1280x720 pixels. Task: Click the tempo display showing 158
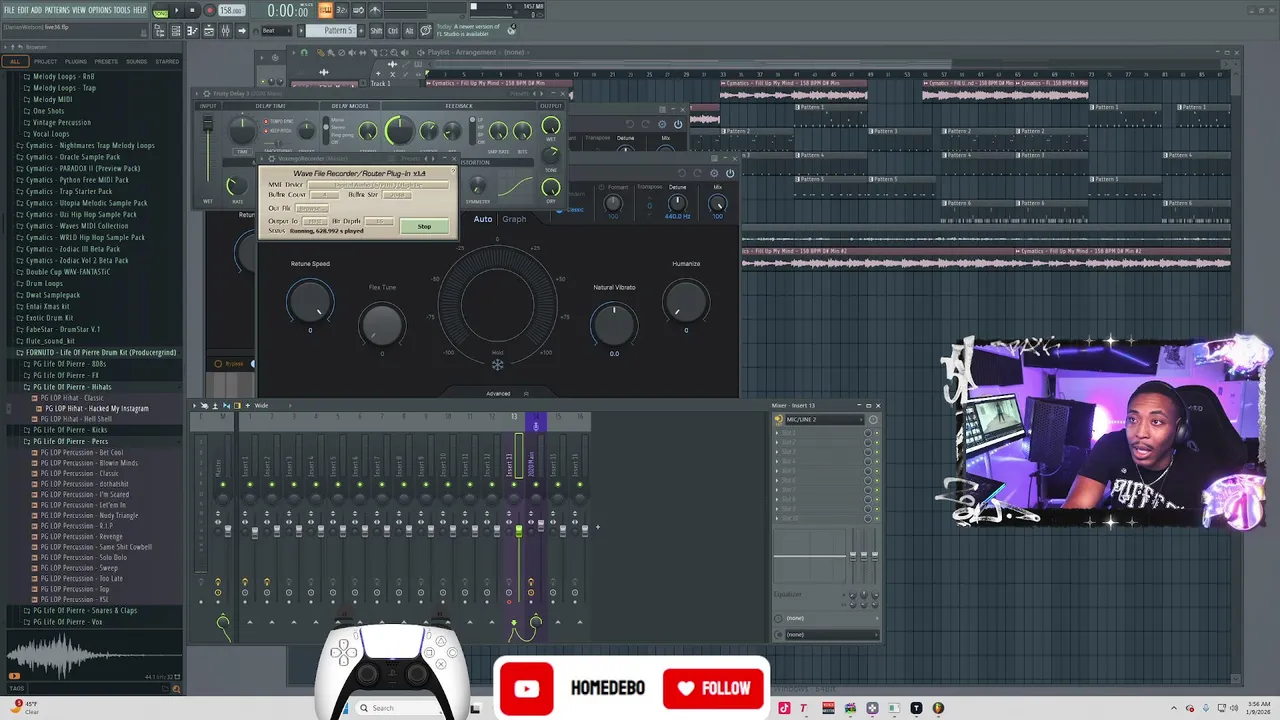click(231, 10)
